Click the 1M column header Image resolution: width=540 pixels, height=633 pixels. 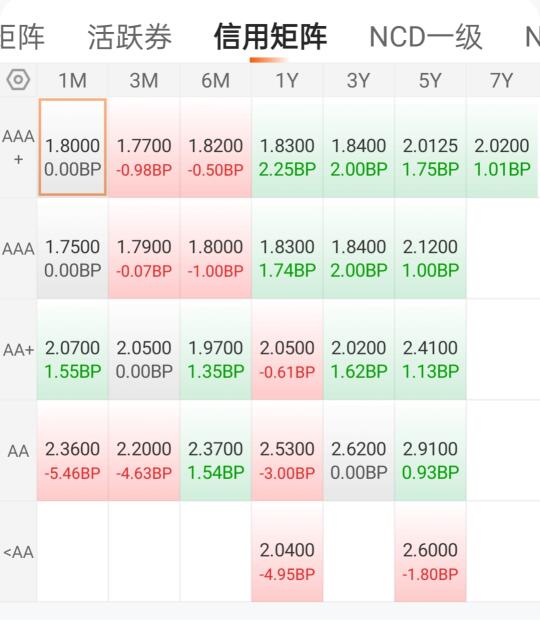click(73, 80)
